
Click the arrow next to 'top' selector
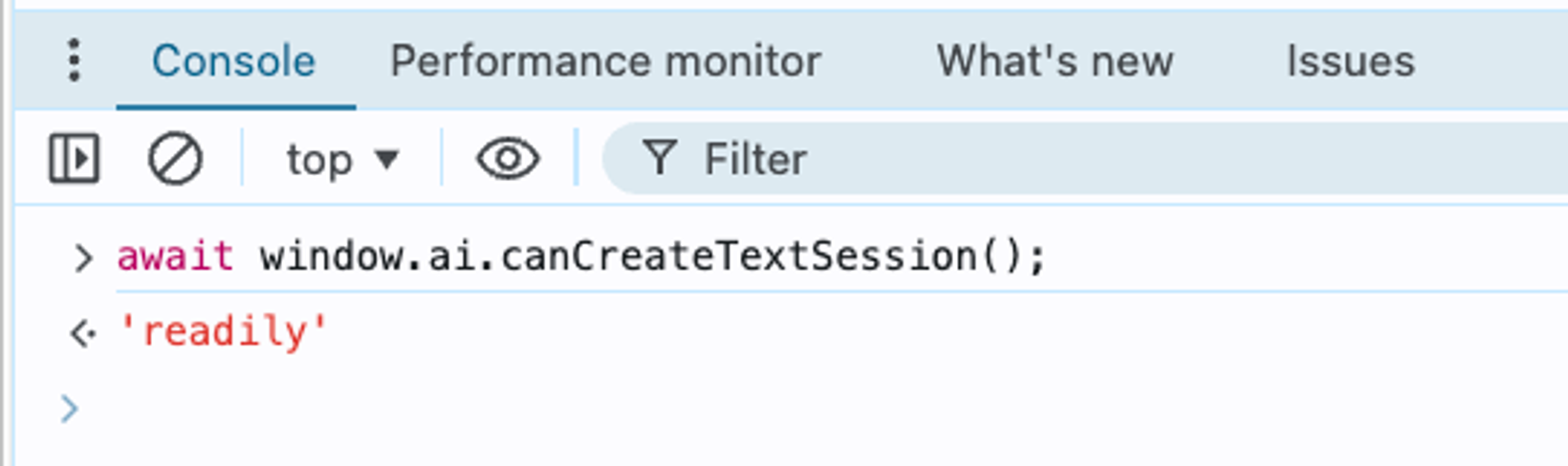click(386, 159)
